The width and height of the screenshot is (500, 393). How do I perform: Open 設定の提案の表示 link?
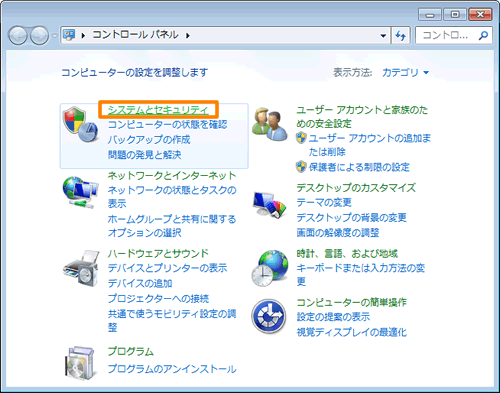click(x=333, y=317)
